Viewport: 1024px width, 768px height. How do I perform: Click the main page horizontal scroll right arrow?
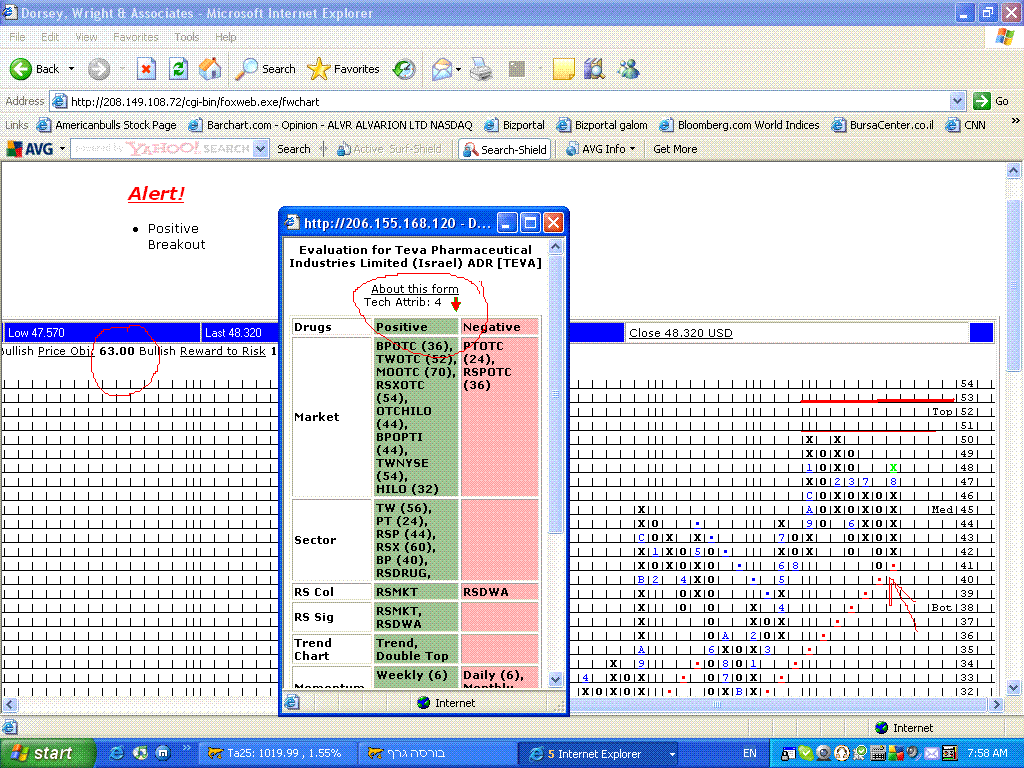pyautogui.click(x=997, y=705)
